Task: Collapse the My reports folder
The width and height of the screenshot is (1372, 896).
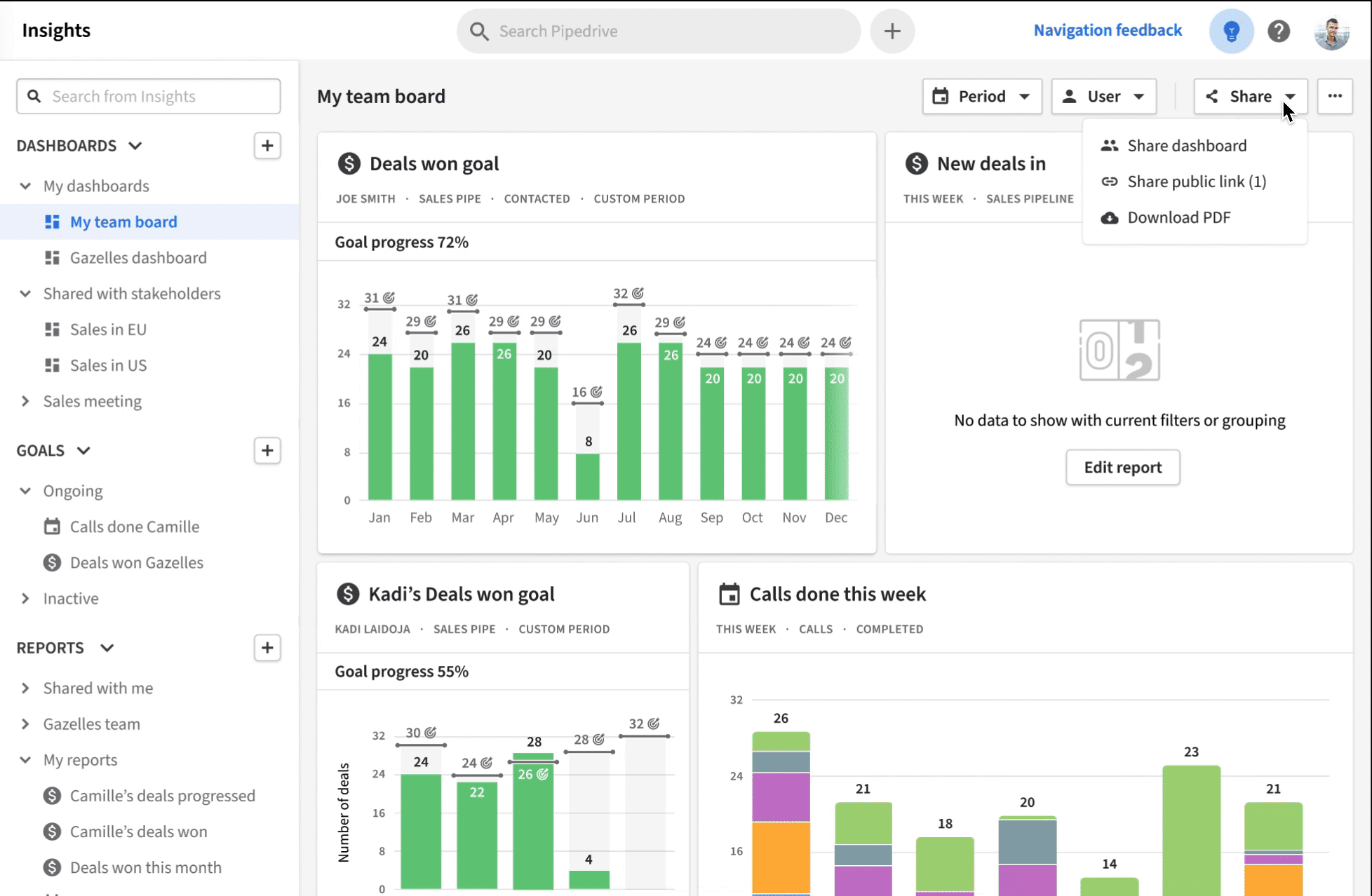Action: (x=25, y=759)
